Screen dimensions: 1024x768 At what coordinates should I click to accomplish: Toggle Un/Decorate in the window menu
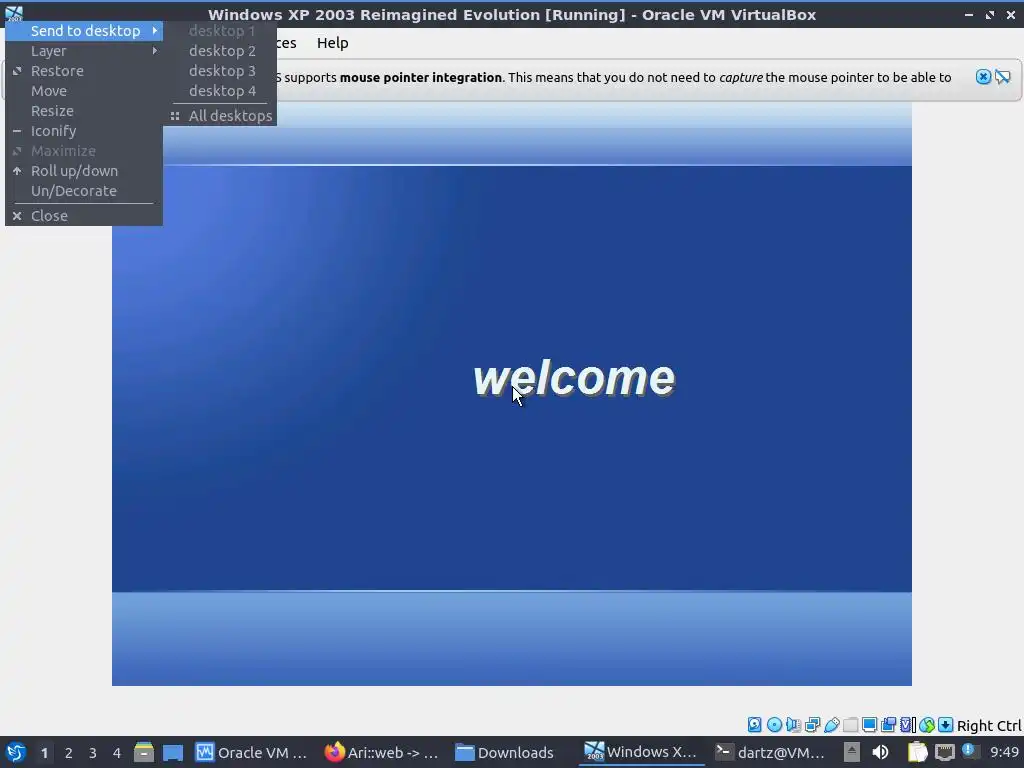click(84, 191)
